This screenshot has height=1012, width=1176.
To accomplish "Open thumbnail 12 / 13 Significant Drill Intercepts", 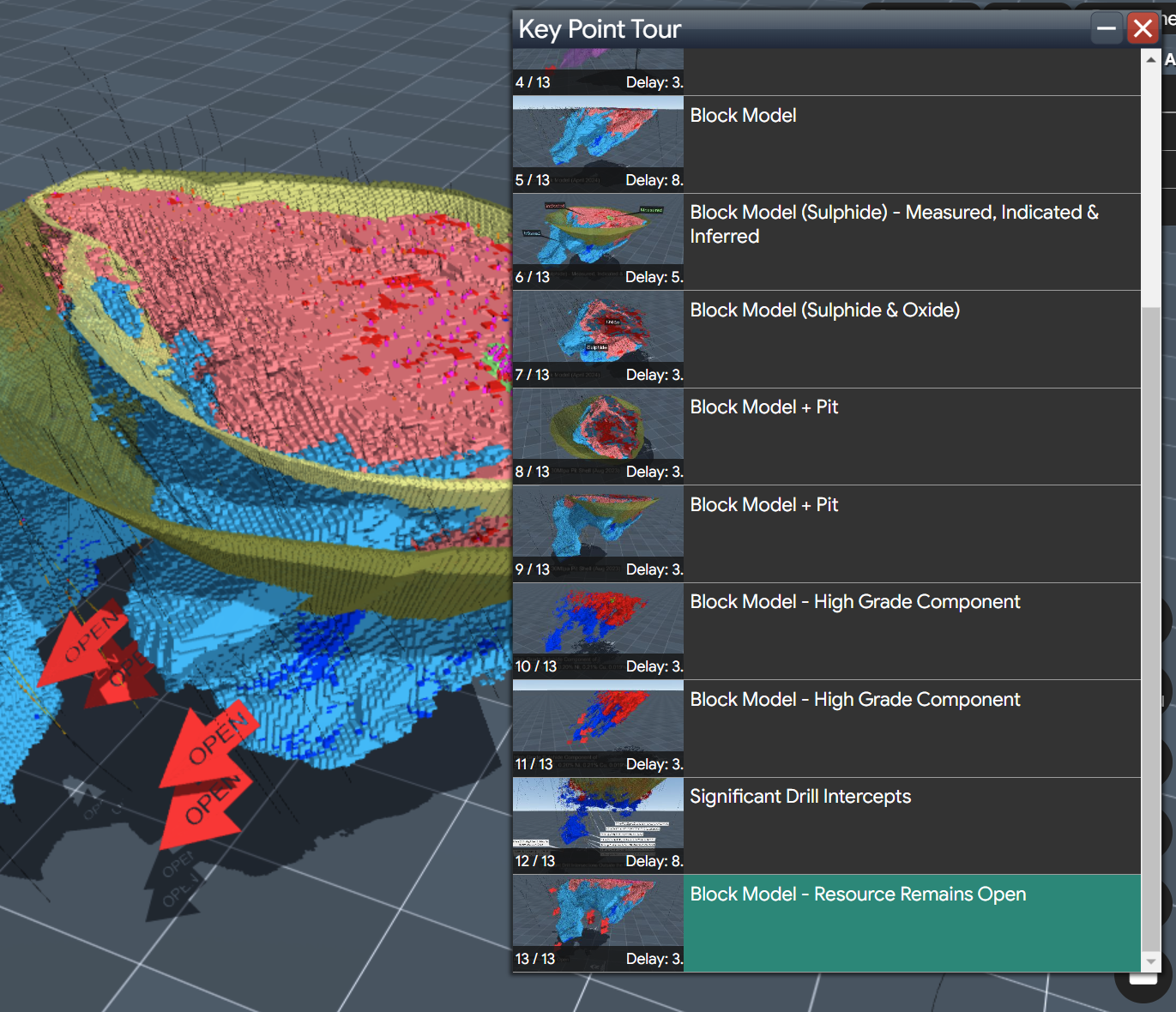I will (x=598, y=825).
